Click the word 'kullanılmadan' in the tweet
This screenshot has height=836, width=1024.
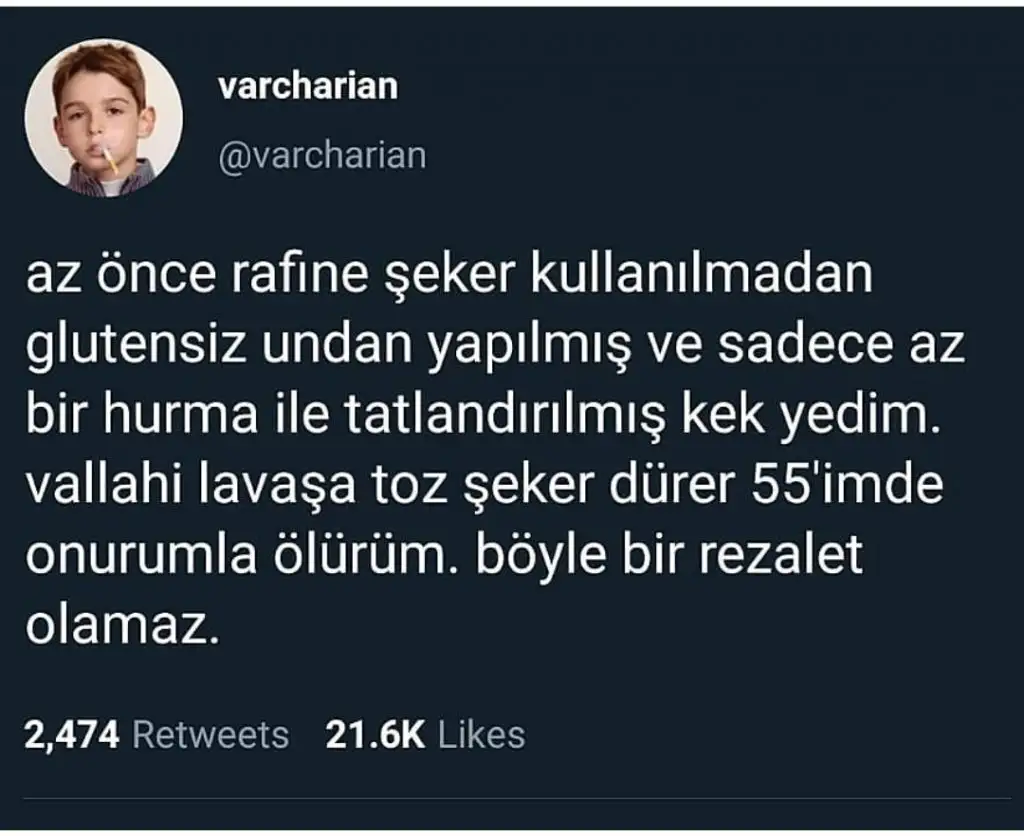pyautogui.click(x=701, y=274)
